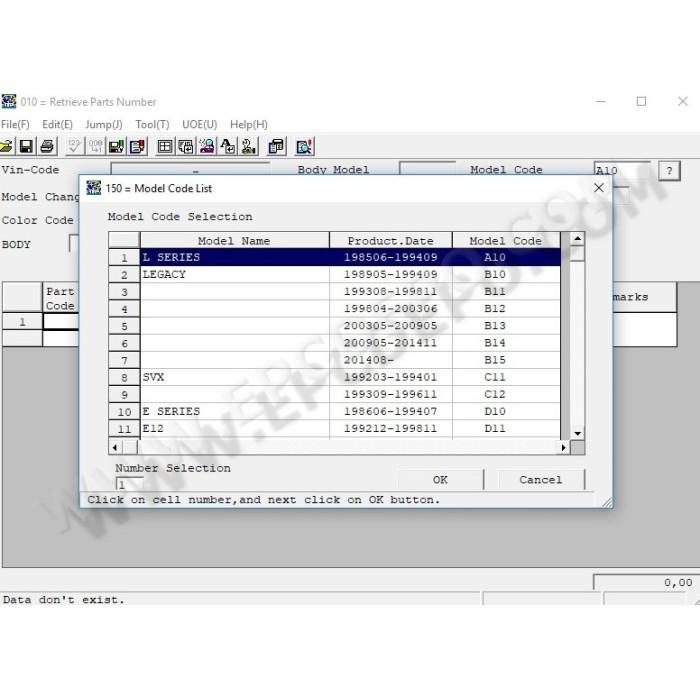Click the letter A with arrow icon
Image resolution: width=700 pixels, height=700 pixels.
coord(228,146)
